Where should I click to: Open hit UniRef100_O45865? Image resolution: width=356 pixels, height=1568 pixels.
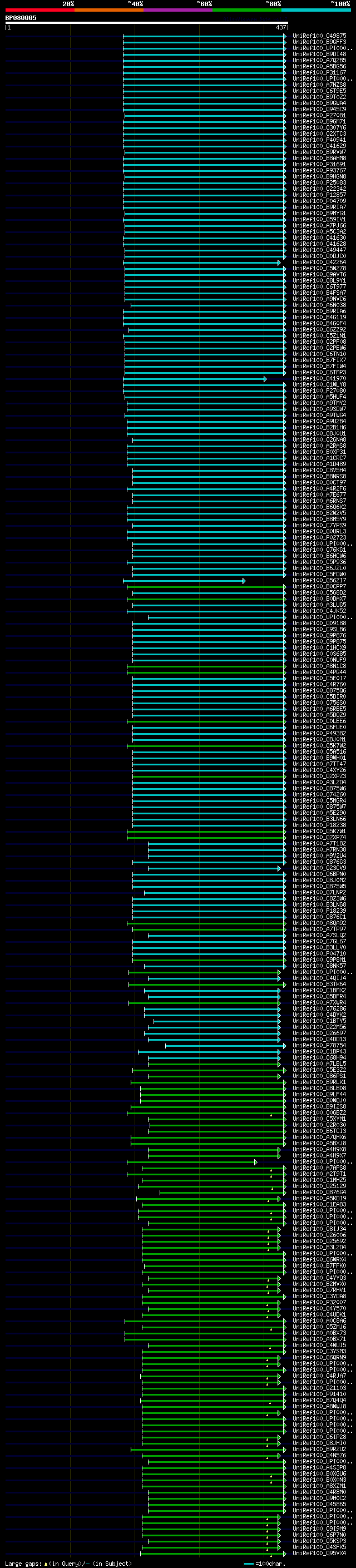click(319, 1504)
